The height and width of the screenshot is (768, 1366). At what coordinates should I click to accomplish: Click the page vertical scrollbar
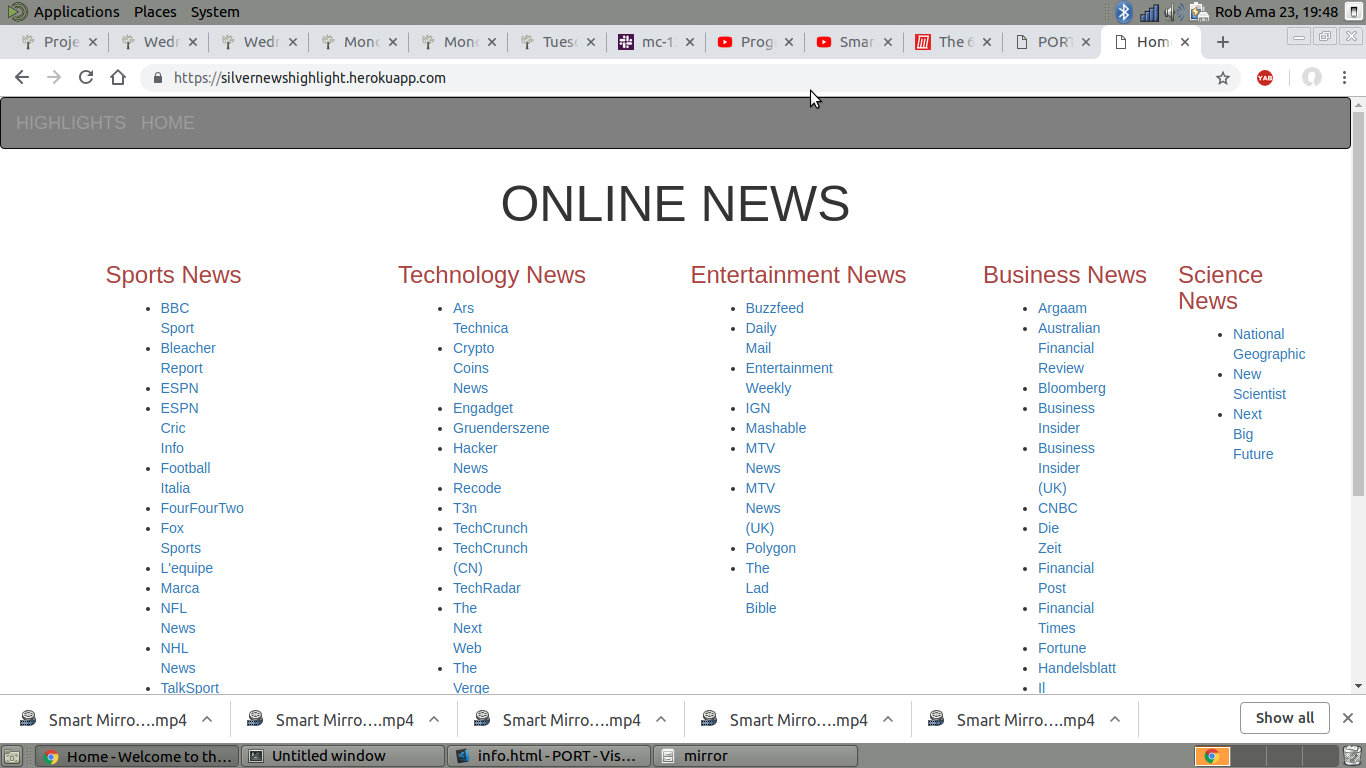pos(1357,300)
